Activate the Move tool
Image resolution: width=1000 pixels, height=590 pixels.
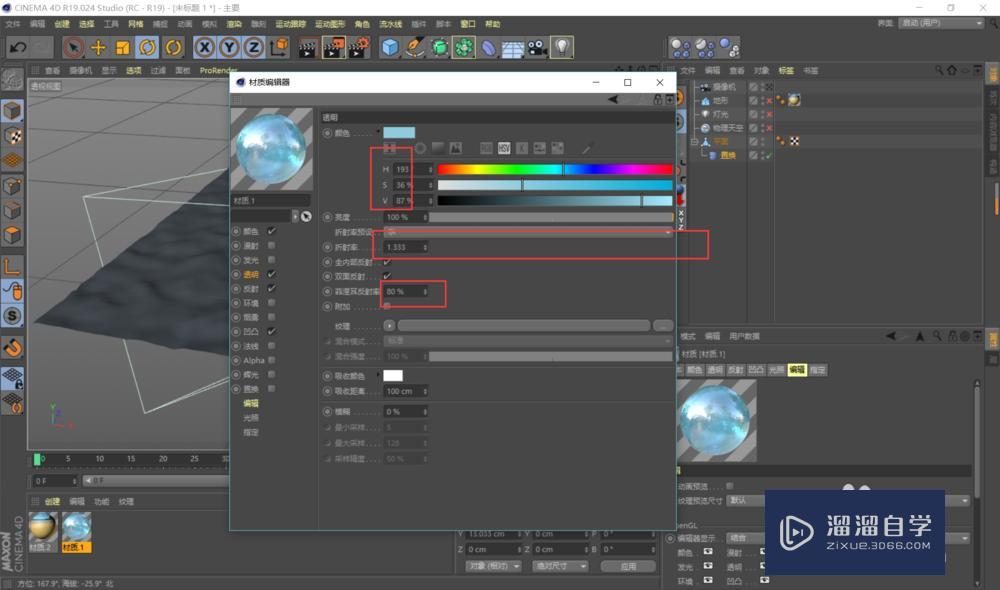98,47
